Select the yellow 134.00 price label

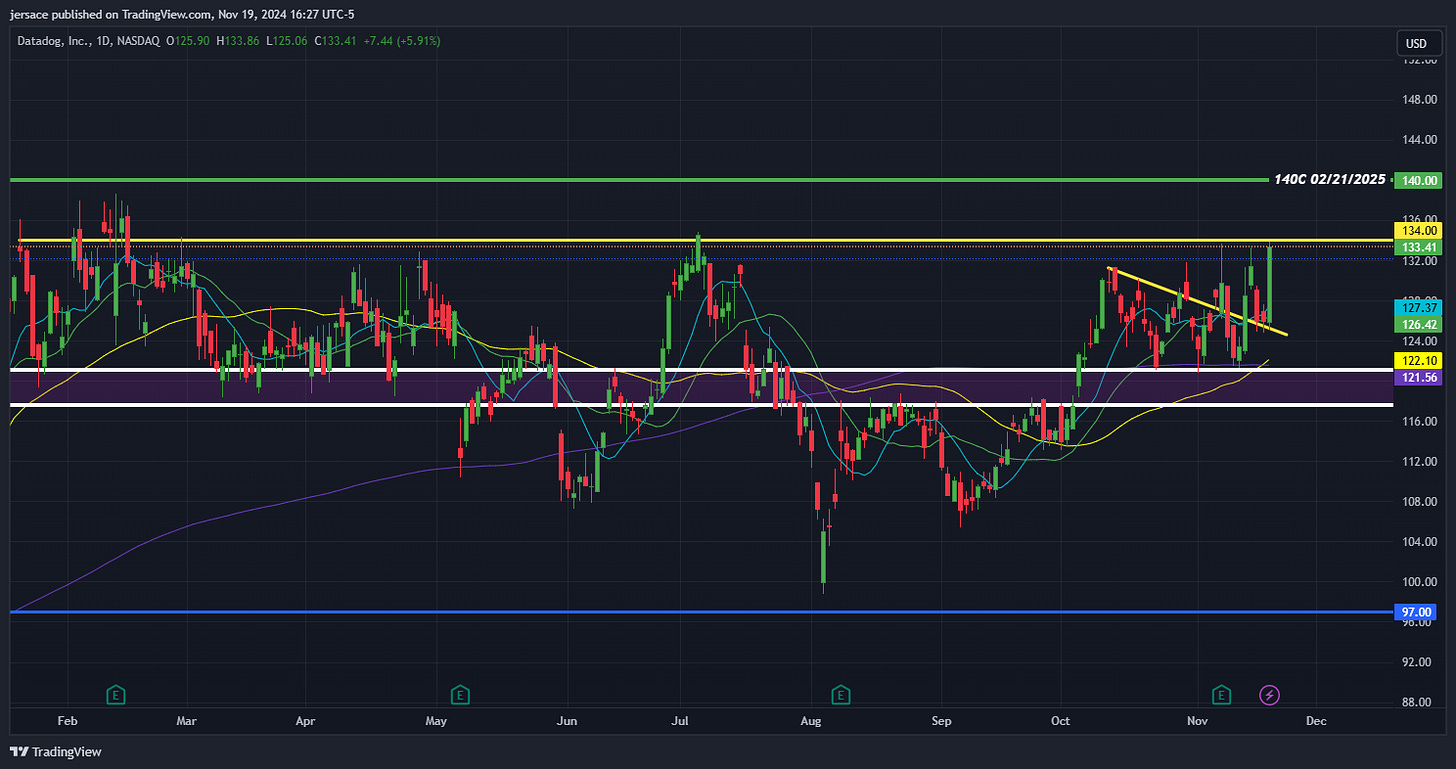pos(1420,231)
